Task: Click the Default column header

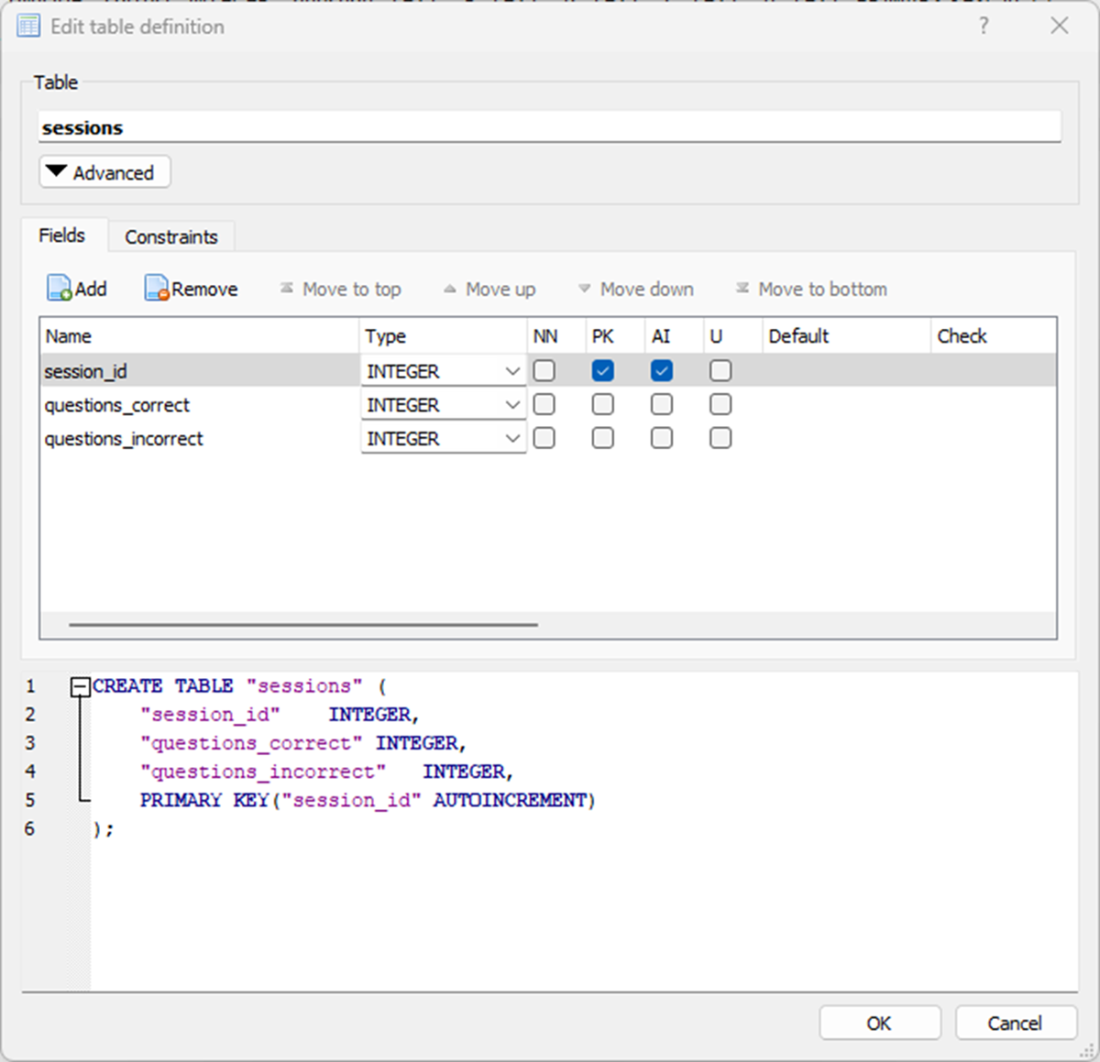Action: pos(847,336)
